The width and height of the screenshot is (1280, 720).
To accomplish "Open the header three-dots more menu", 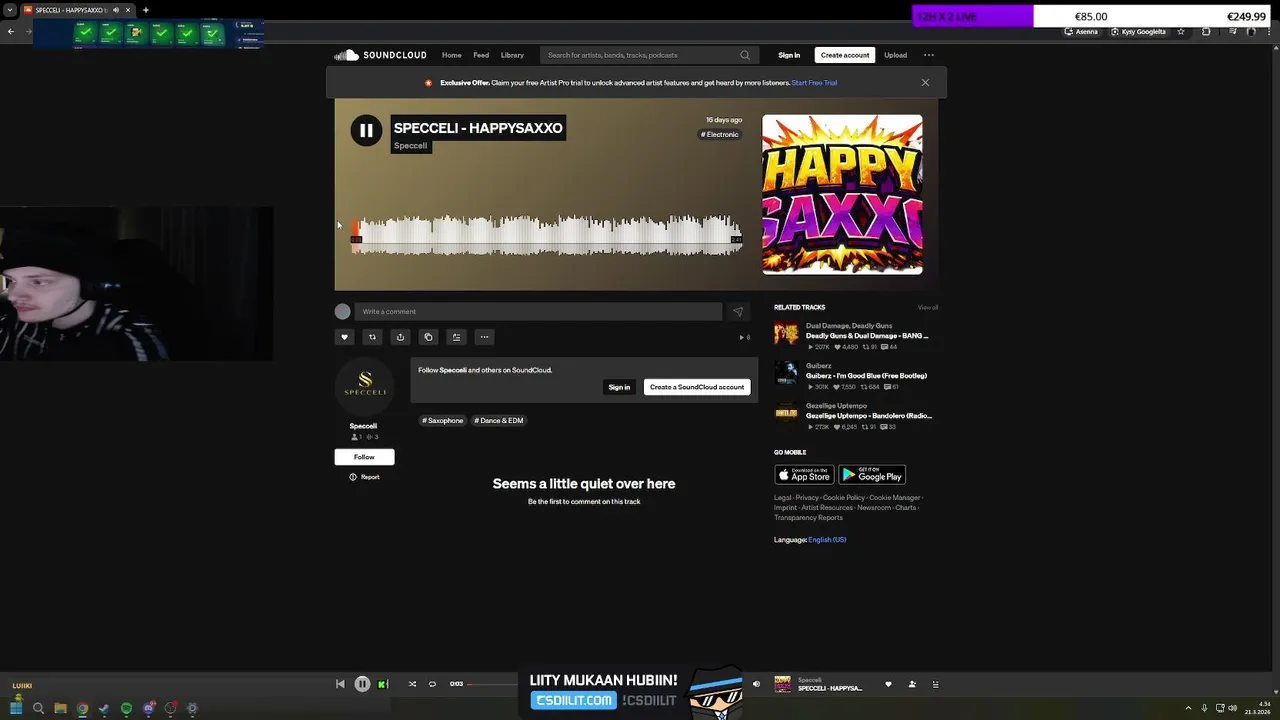I will click(x=929, y=55).
